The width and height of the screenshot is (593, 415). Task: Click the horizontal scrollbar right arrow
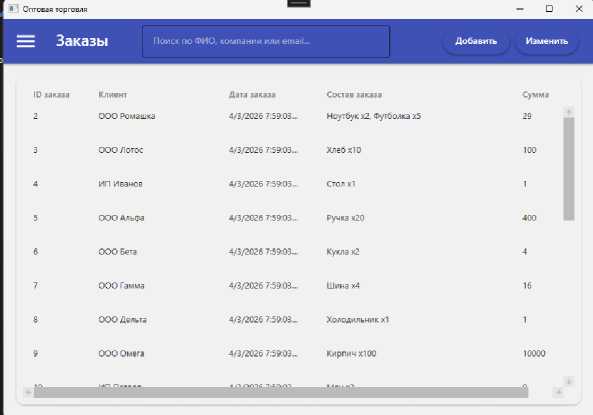point(559,392)
